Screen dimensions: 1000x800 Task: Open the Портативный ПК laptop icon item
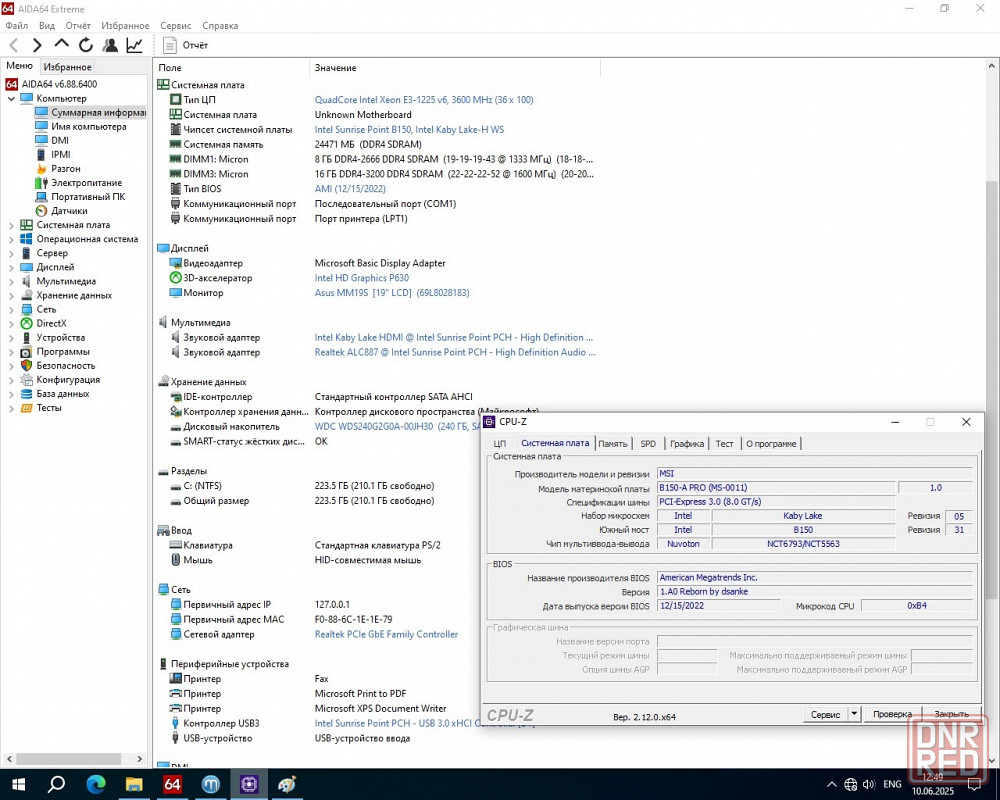tap(41, 196)
